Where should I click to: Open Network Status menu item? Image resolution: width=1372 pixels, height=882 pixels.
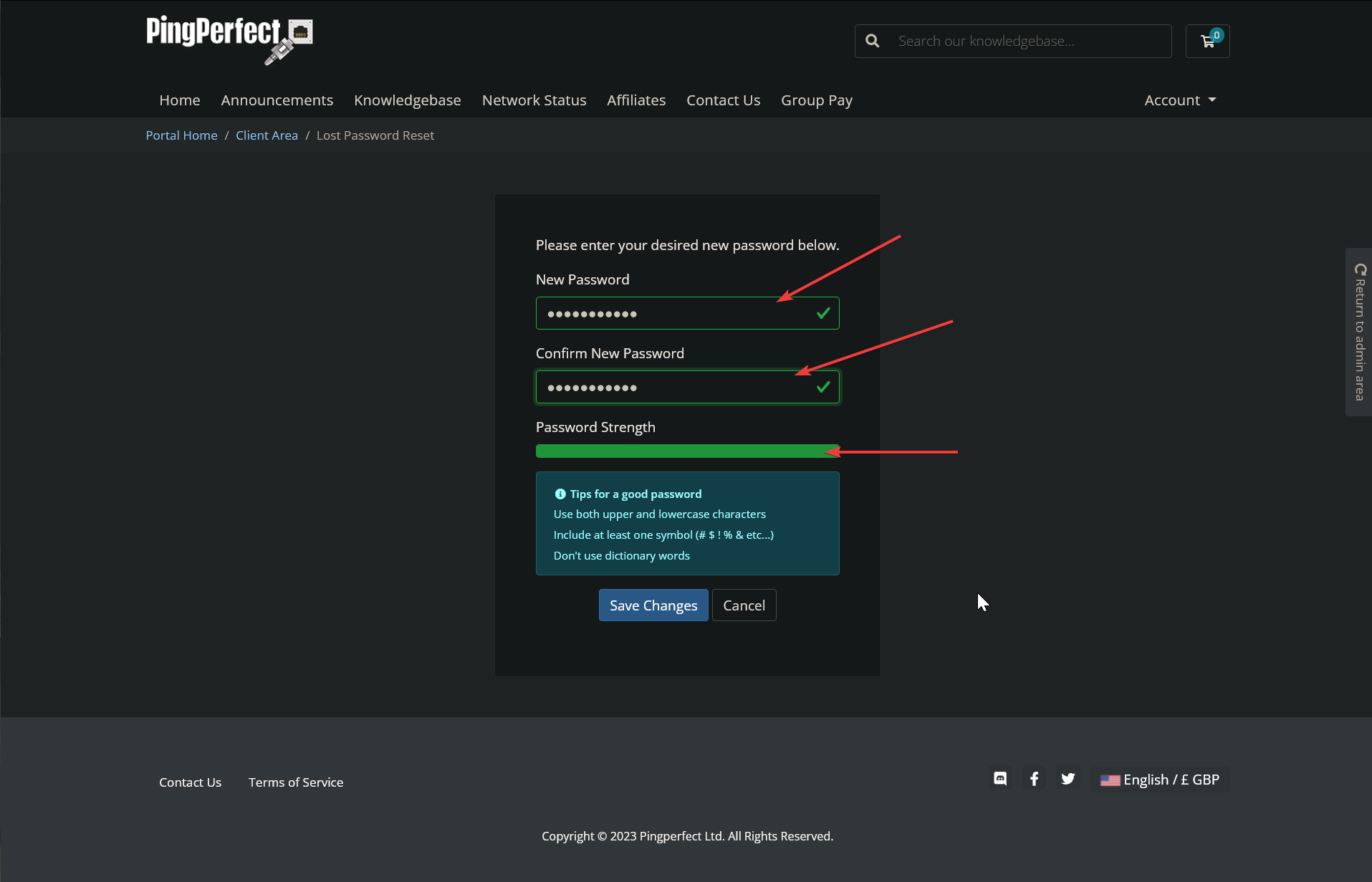click(534, 100)
